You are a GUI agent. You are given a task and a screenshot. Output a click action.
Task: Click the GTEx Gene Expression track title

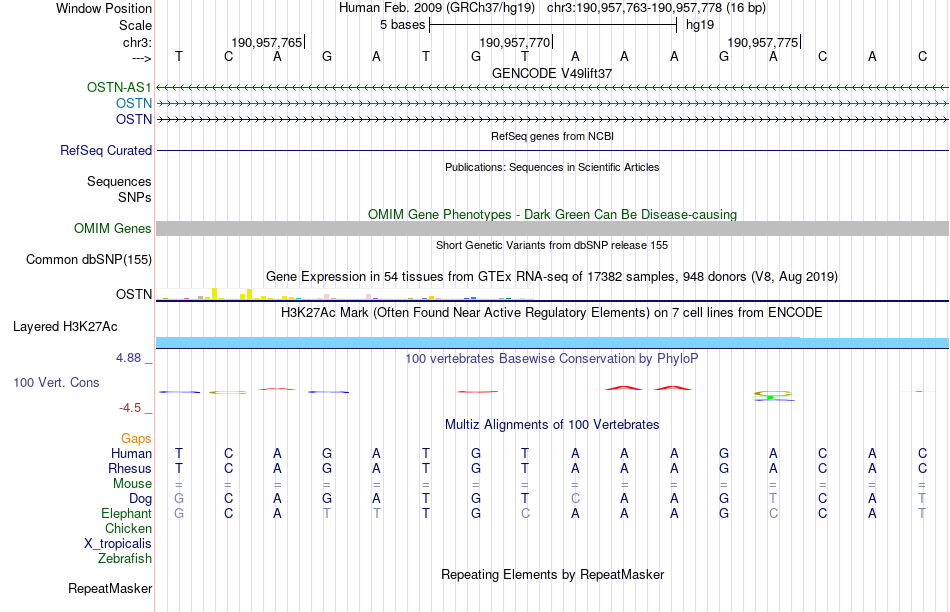[552, 277]
